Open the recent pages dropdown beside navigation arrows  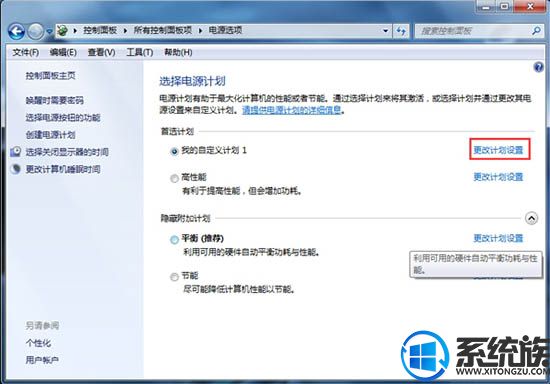pos(49,32)
